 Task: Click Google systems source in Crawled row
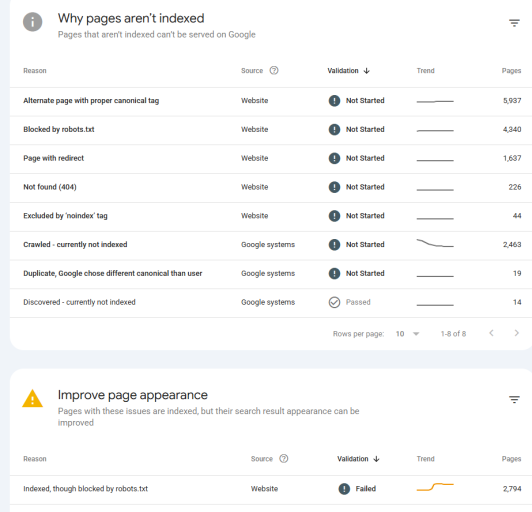tap(268, 245)
